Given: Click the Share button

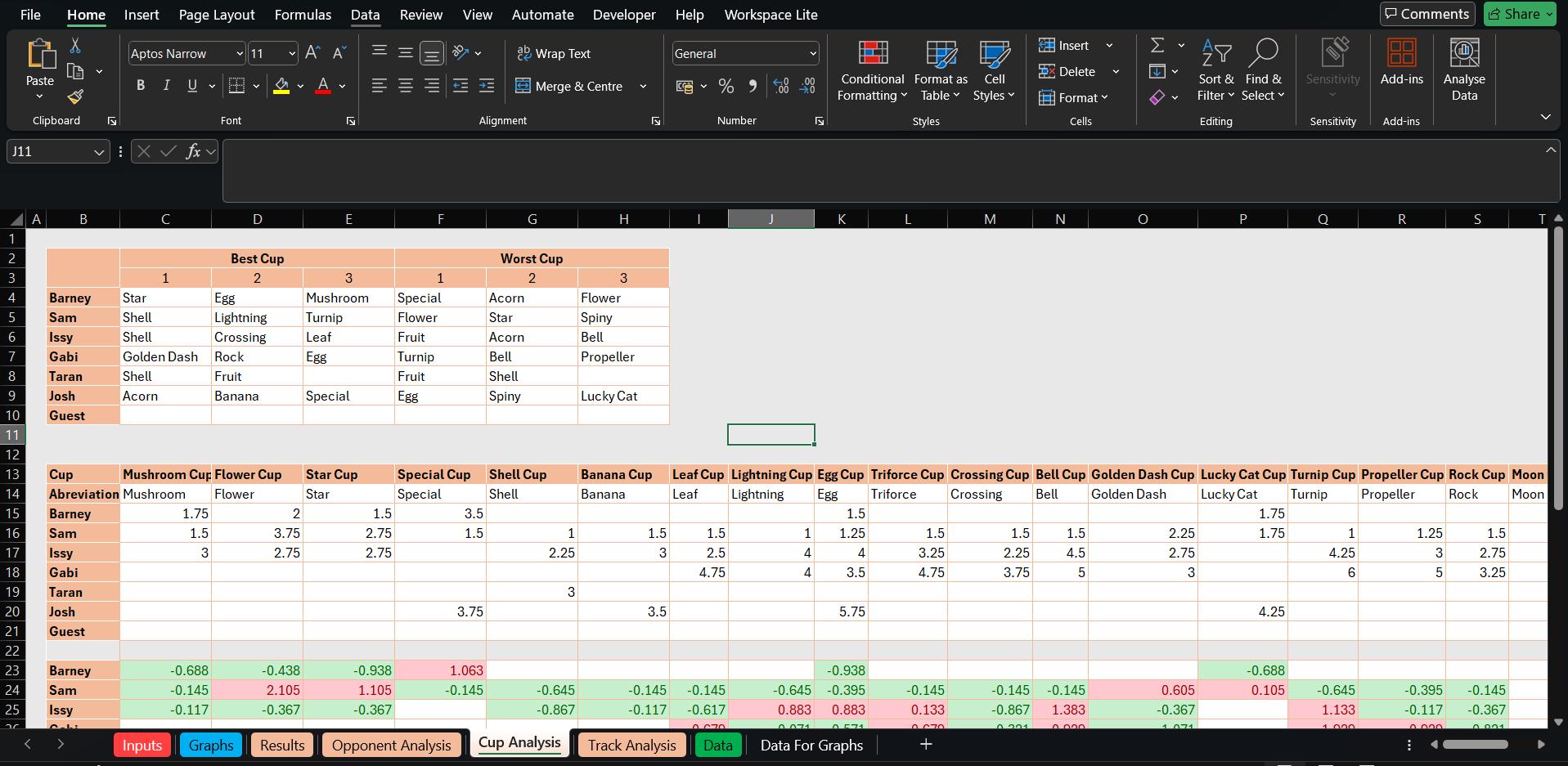Looking at the screenshot, I should [1518, 14].
